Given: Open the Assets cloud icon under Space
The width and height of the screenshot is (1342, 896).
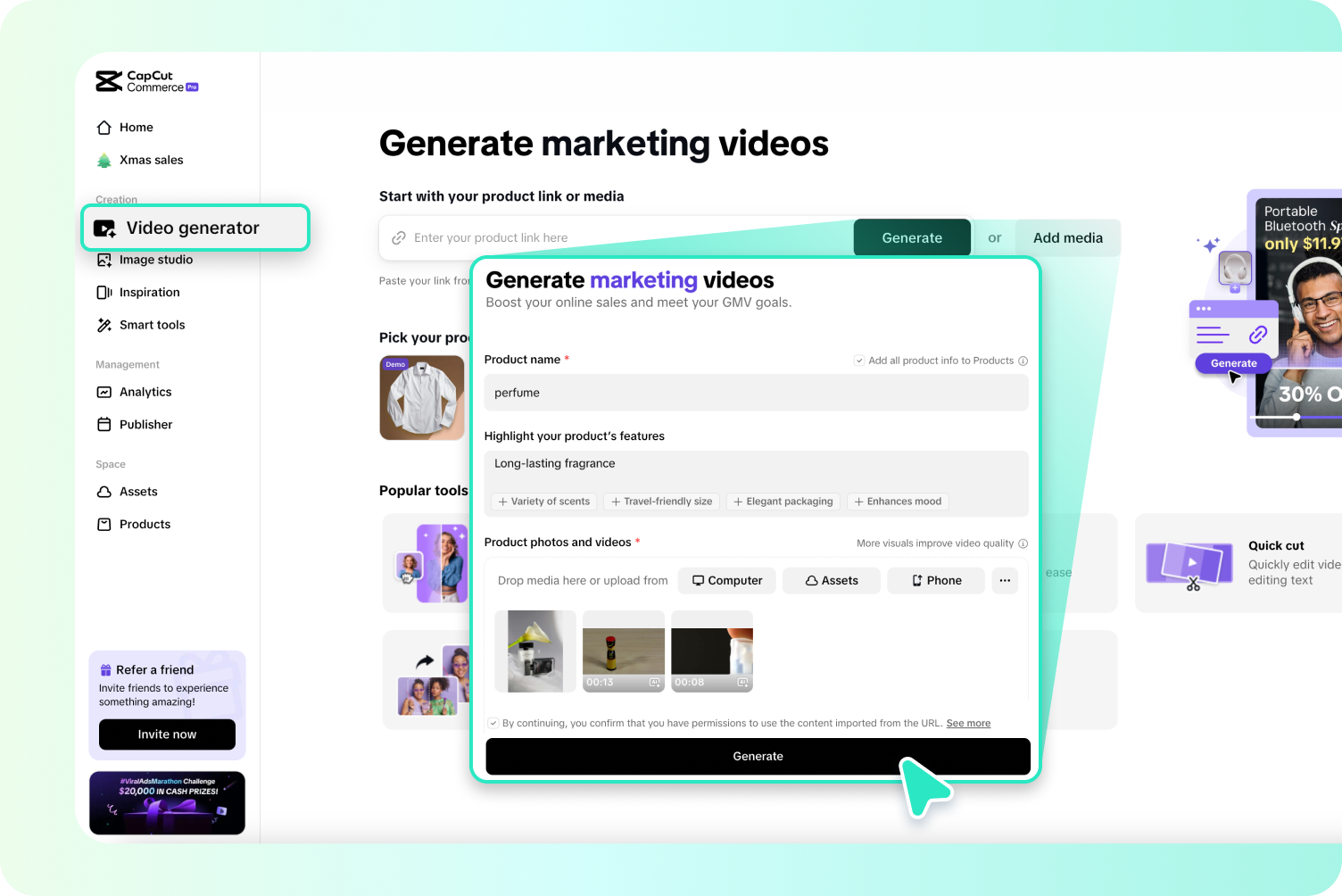Looking at the screenshot, I should click(x=105, y=492).
